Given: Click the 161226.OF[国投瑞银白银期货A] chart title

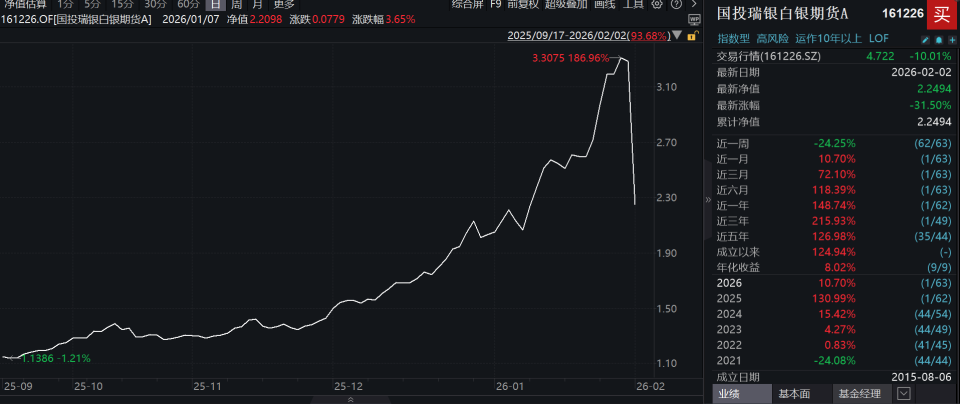Looking at the screenshot, I should 76,19.
